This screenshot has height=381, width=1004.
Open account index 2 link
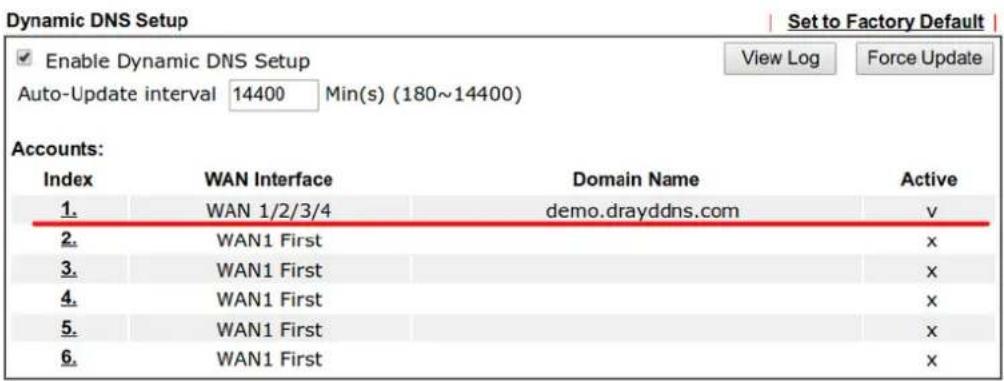pos(69,240)
